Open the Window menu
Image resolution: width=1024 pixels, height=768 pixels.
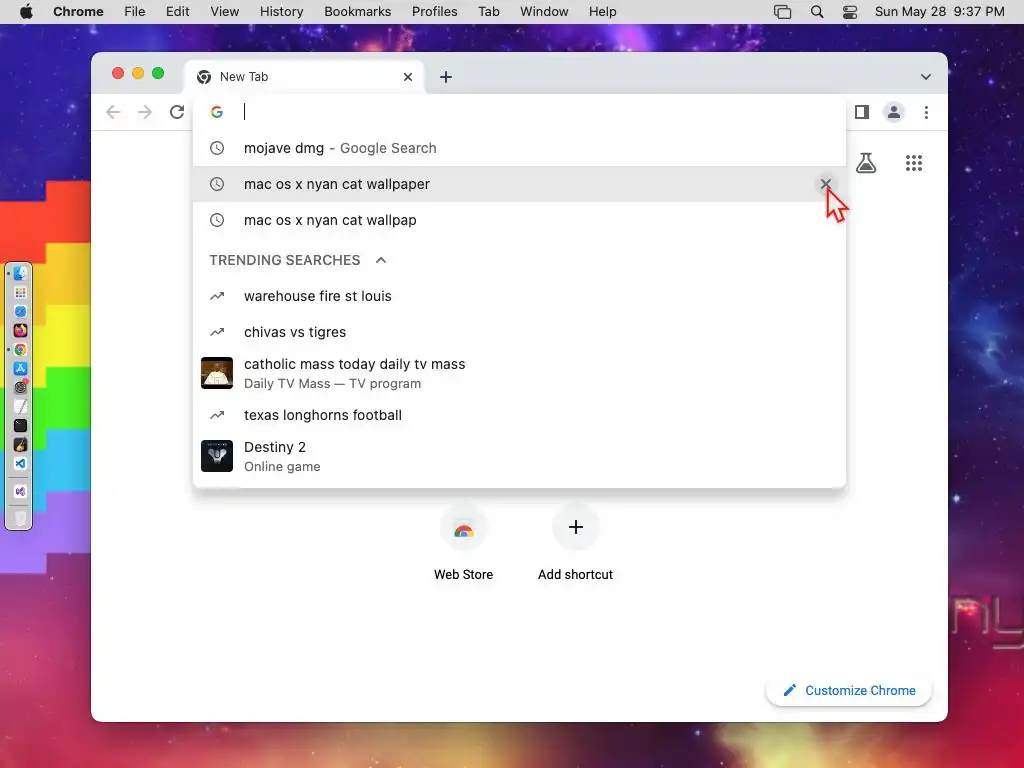point(544,12)
